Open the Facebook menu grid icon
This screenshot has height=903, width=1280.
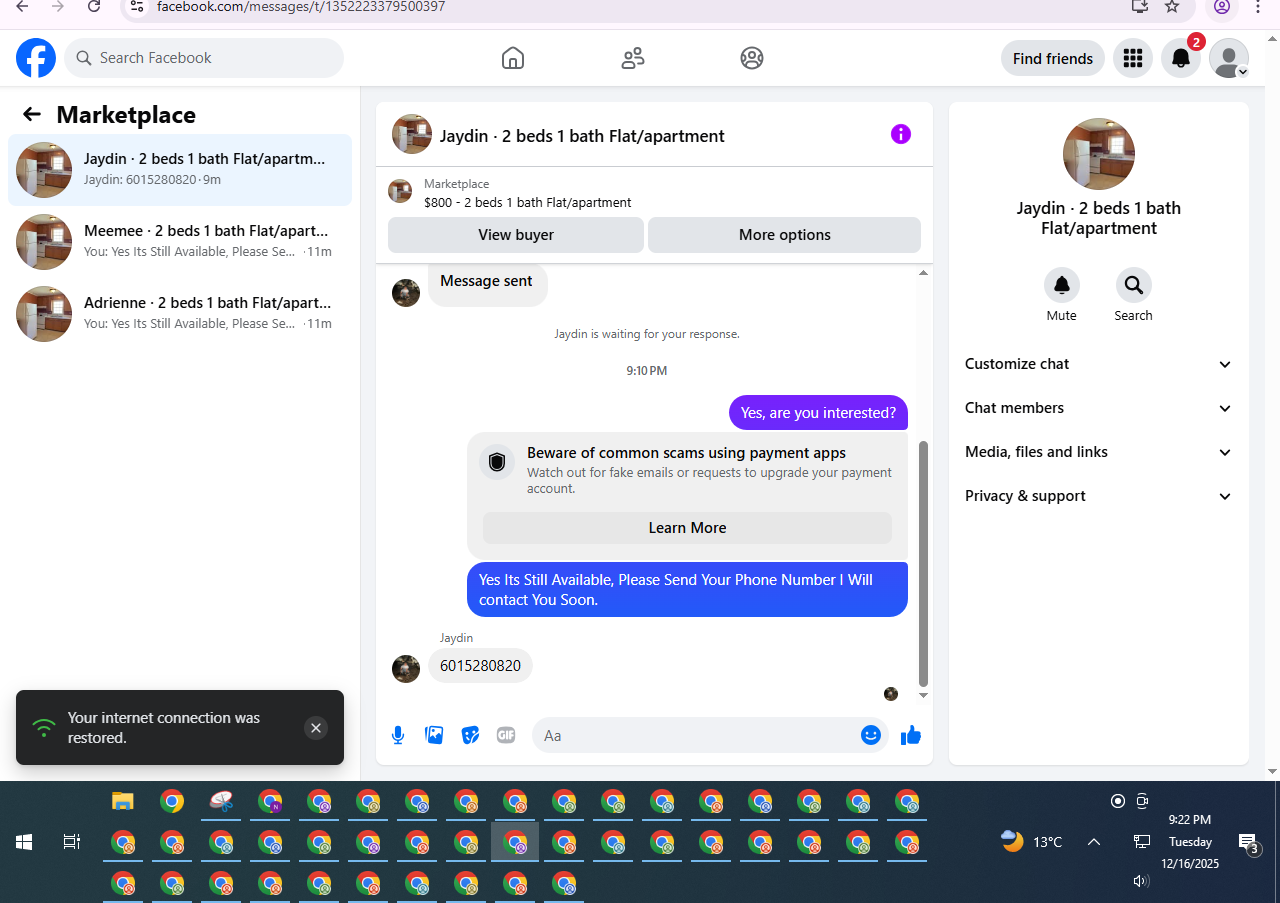pyautogui.click(x=1133, y=58)
